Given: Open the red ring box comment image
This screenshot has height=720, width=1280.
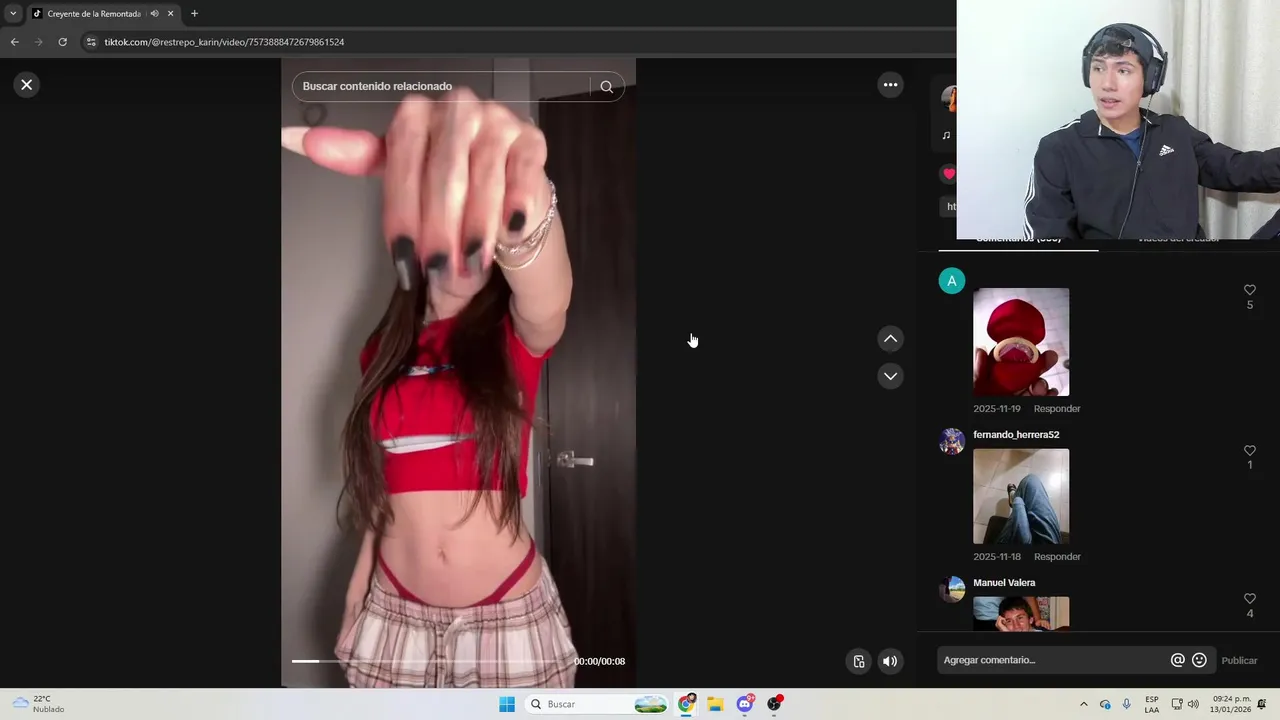Looking at the screenshot, I should (1021, 342).
